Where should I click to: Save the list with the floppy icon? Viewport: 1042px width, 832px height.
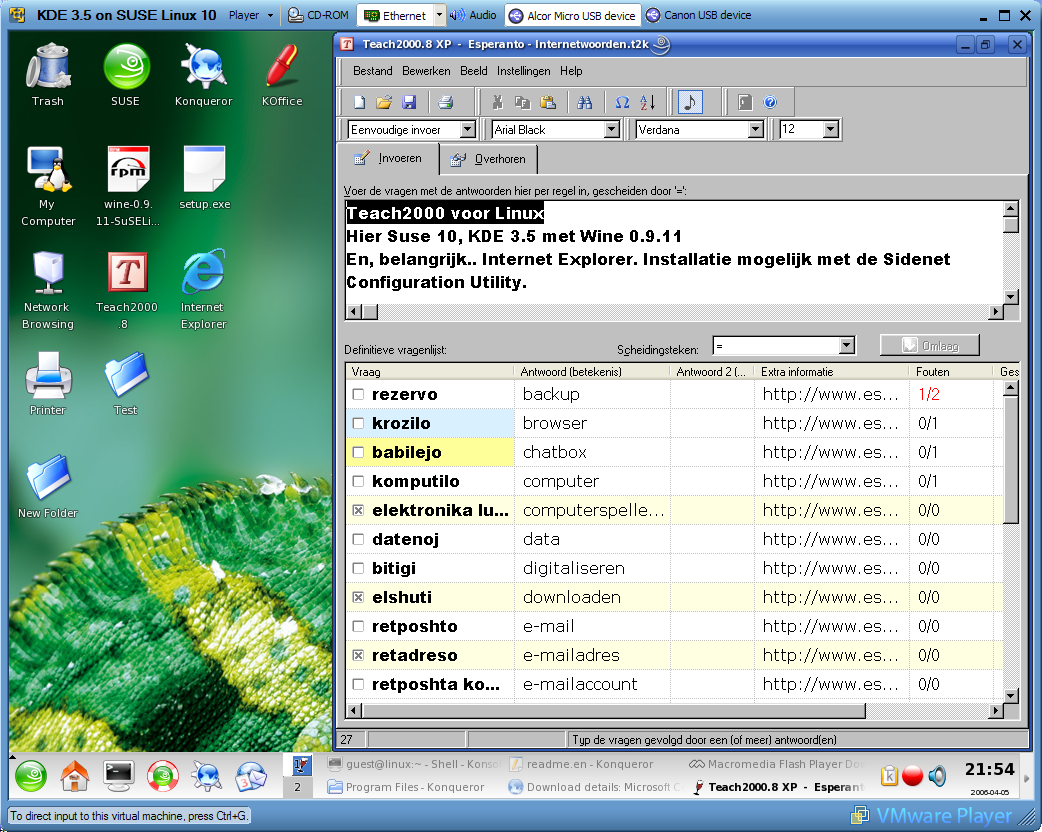coord(409,102)
